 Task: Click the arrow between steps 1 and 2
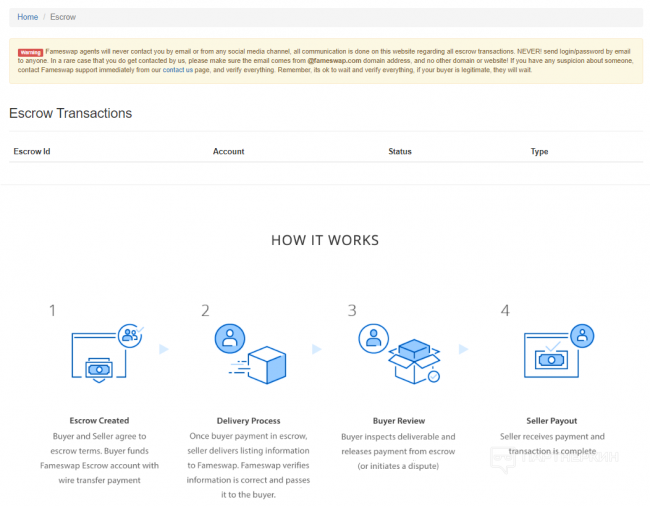click(164, 349)
